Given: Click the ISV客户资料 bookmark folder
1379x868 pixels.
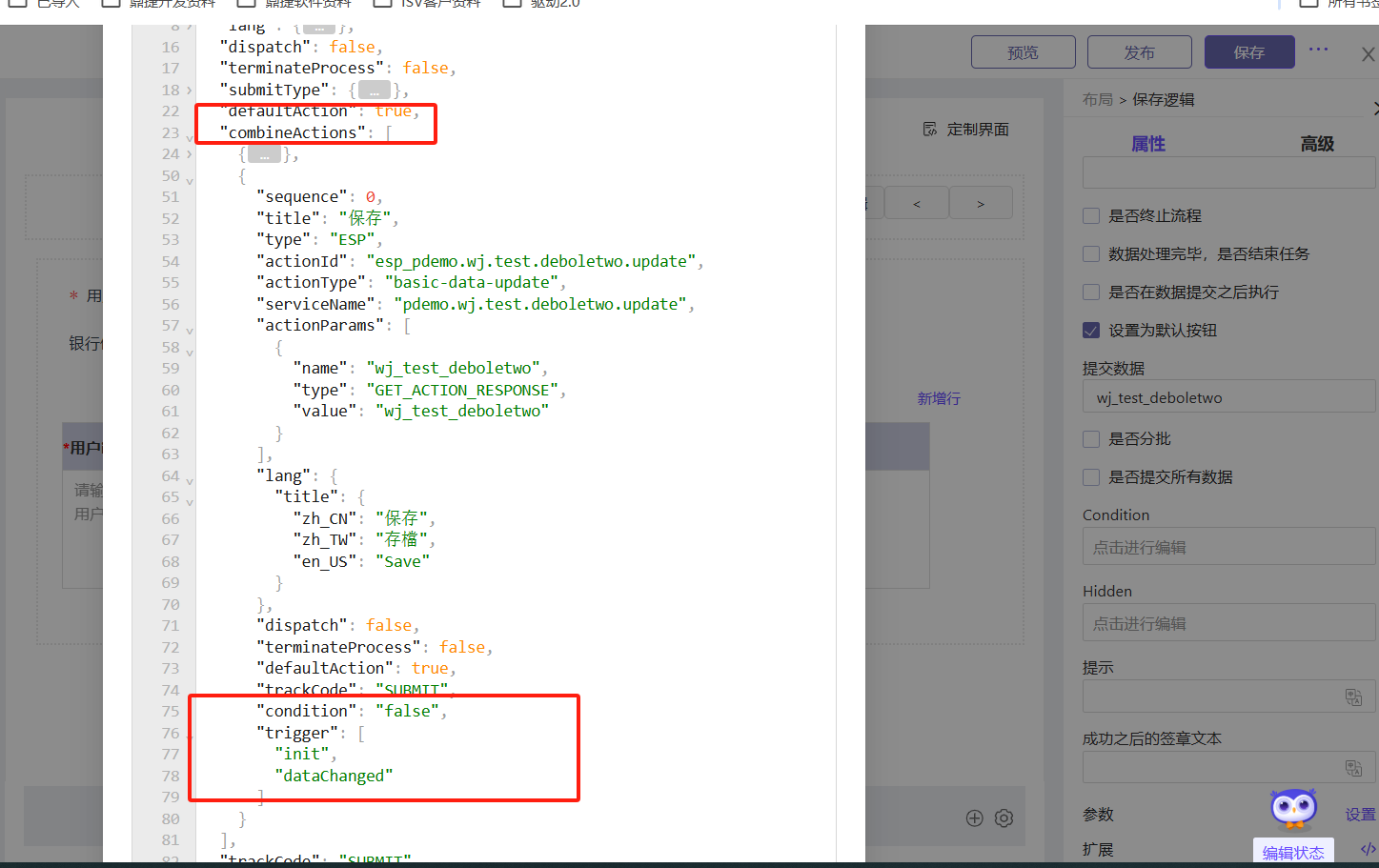Looking at the screenshot, I should [427, 3].
